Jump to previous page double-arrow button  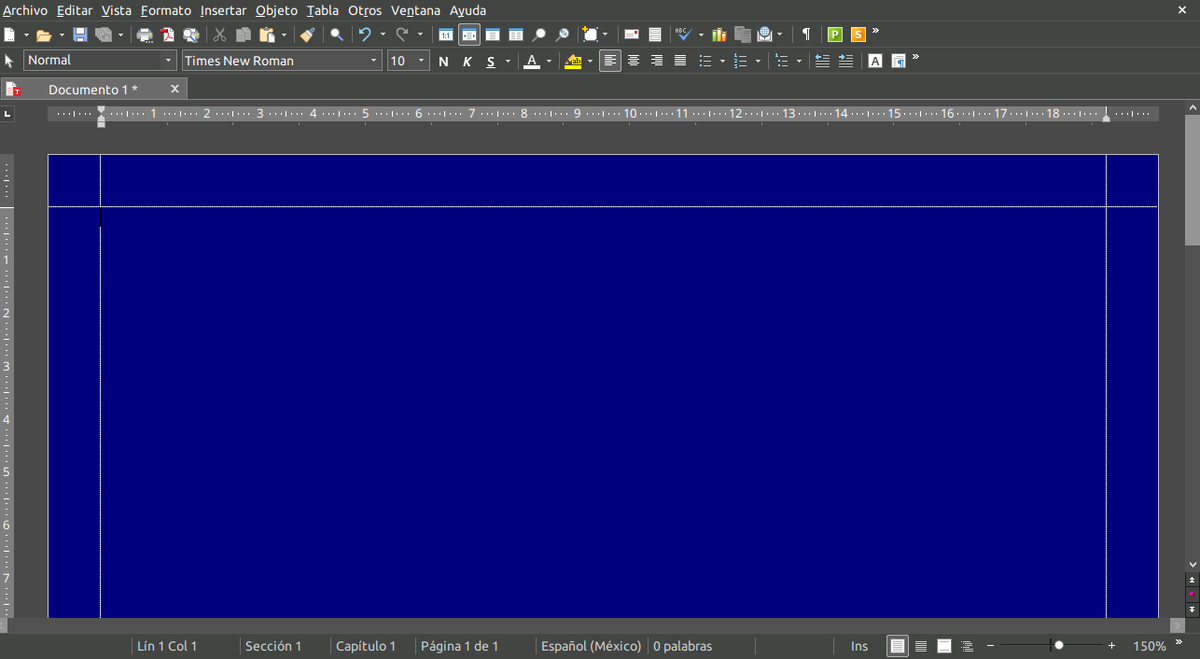[x=1192, y=580]
